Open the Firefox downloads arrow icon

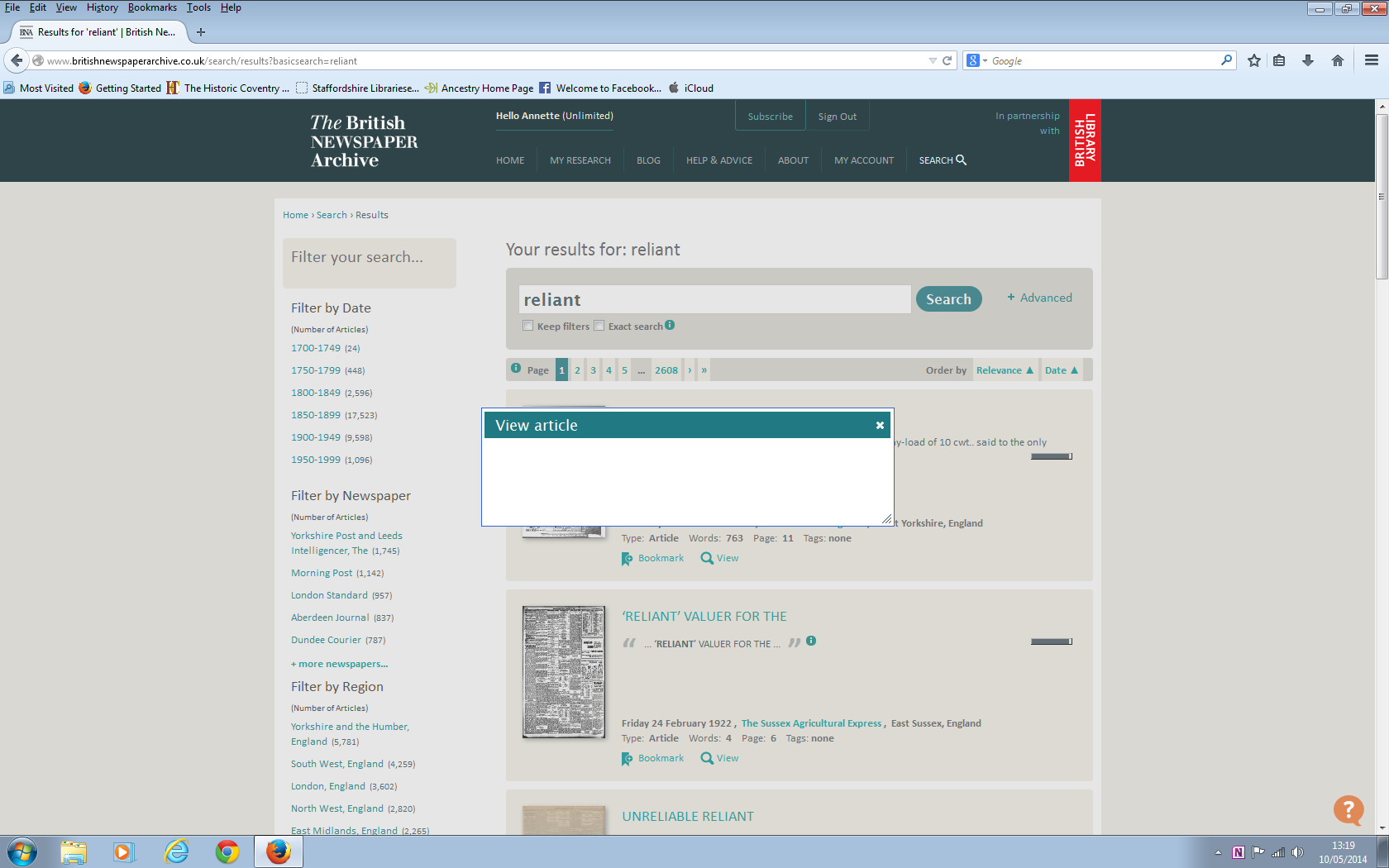click(x=1308, y=60)
